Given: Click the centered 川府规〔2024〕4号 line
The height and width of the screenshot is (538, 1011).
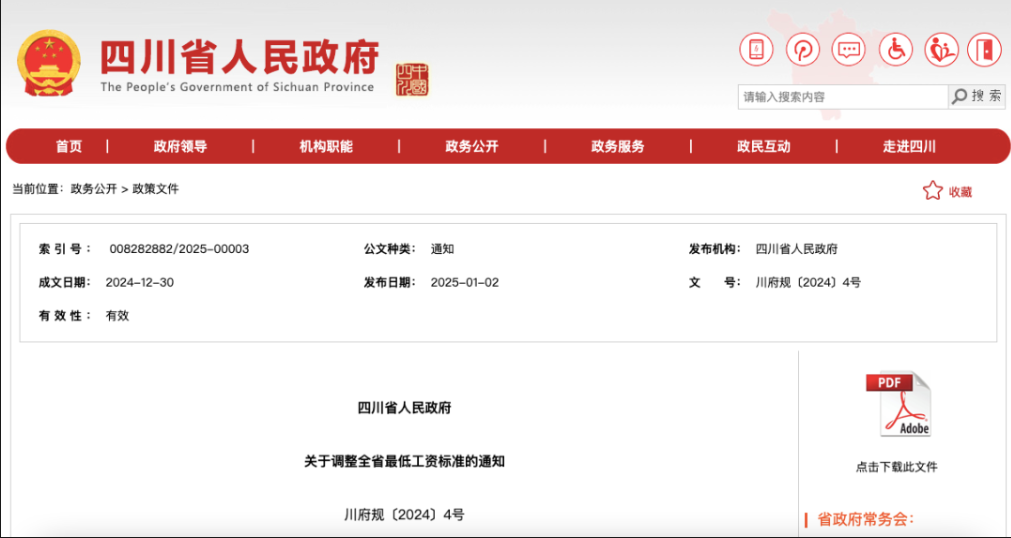Looking at the screenshot, I should 404,515.
